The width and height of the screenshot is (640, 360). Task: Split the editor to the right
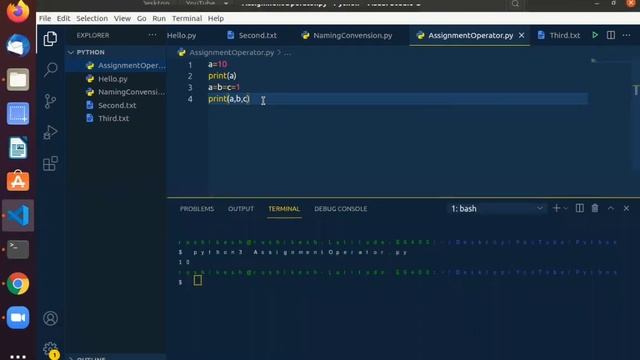pyautogui.click(x=611, y=35)
